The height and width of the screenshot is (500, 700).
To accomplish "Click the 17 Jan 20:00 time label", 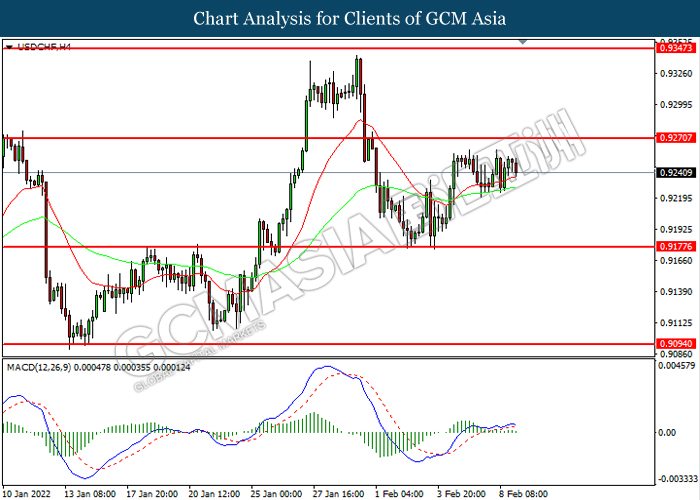I will pos(152,494).
